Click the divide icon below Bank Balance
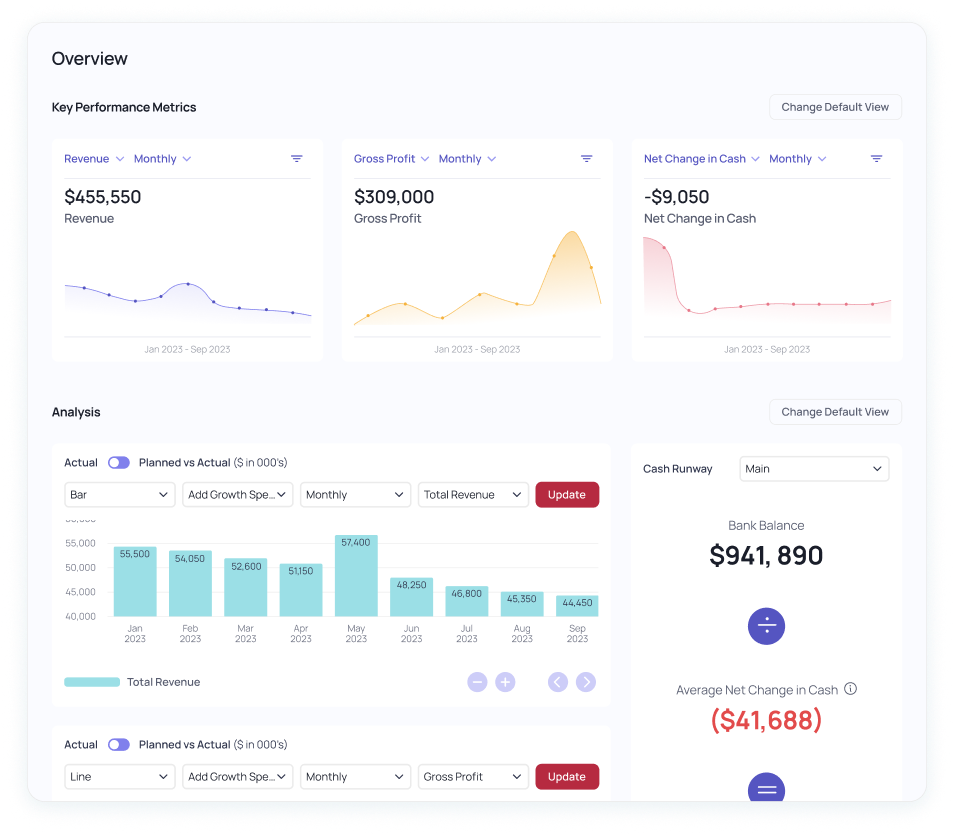Image resolution: width=954 pixels, height=835 pixels. tap(766, 626)
